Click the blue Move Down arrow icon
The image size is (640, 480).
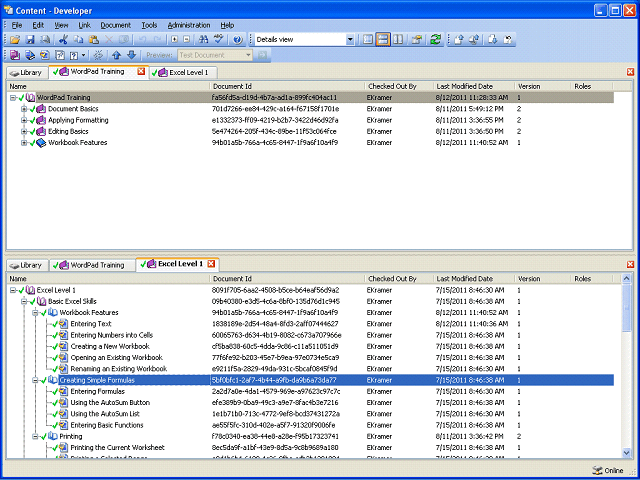tap(131, 55)
